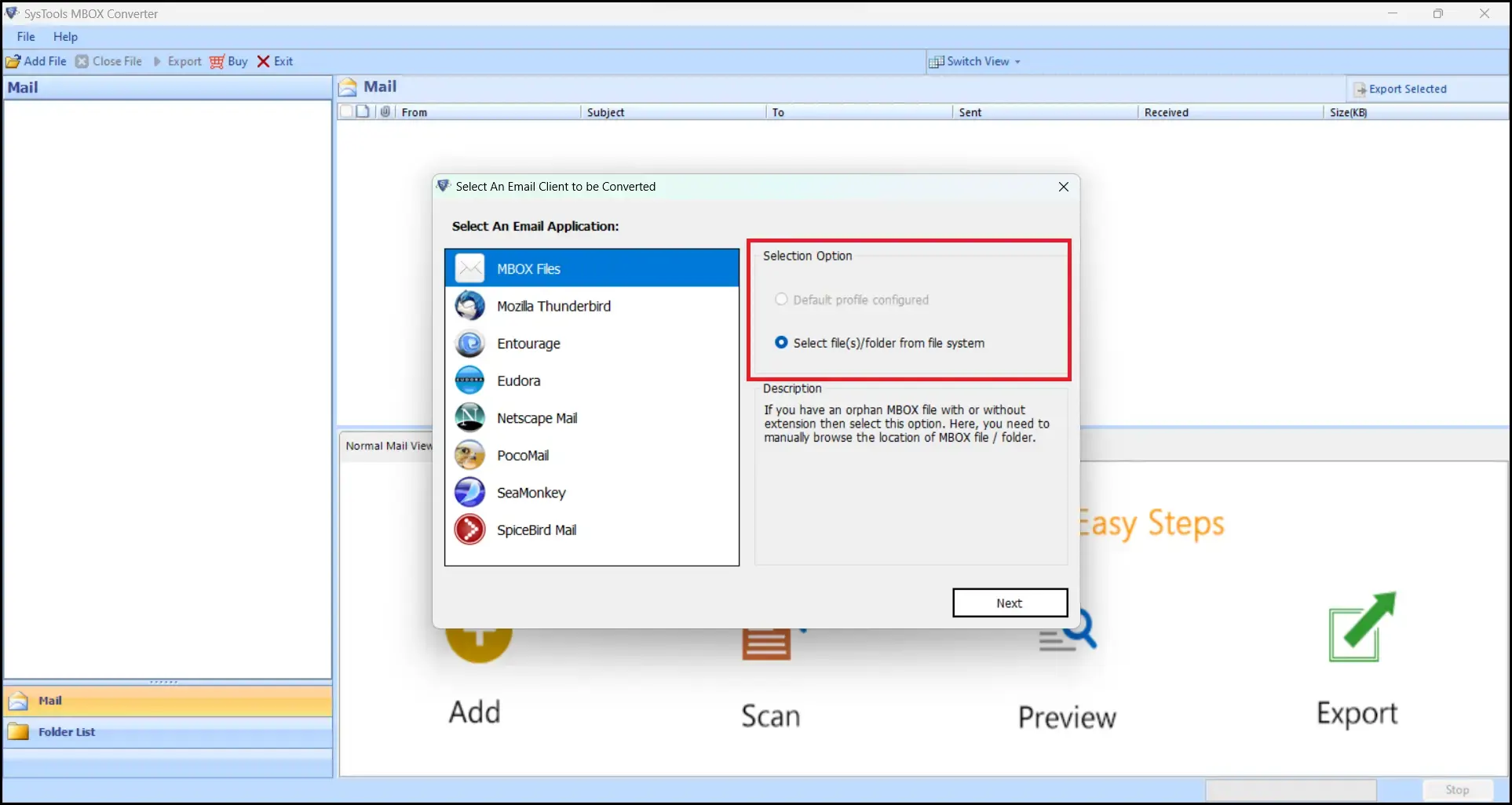
Task: Click the Buy label in the toolbar
Action: tap(238, 61)
